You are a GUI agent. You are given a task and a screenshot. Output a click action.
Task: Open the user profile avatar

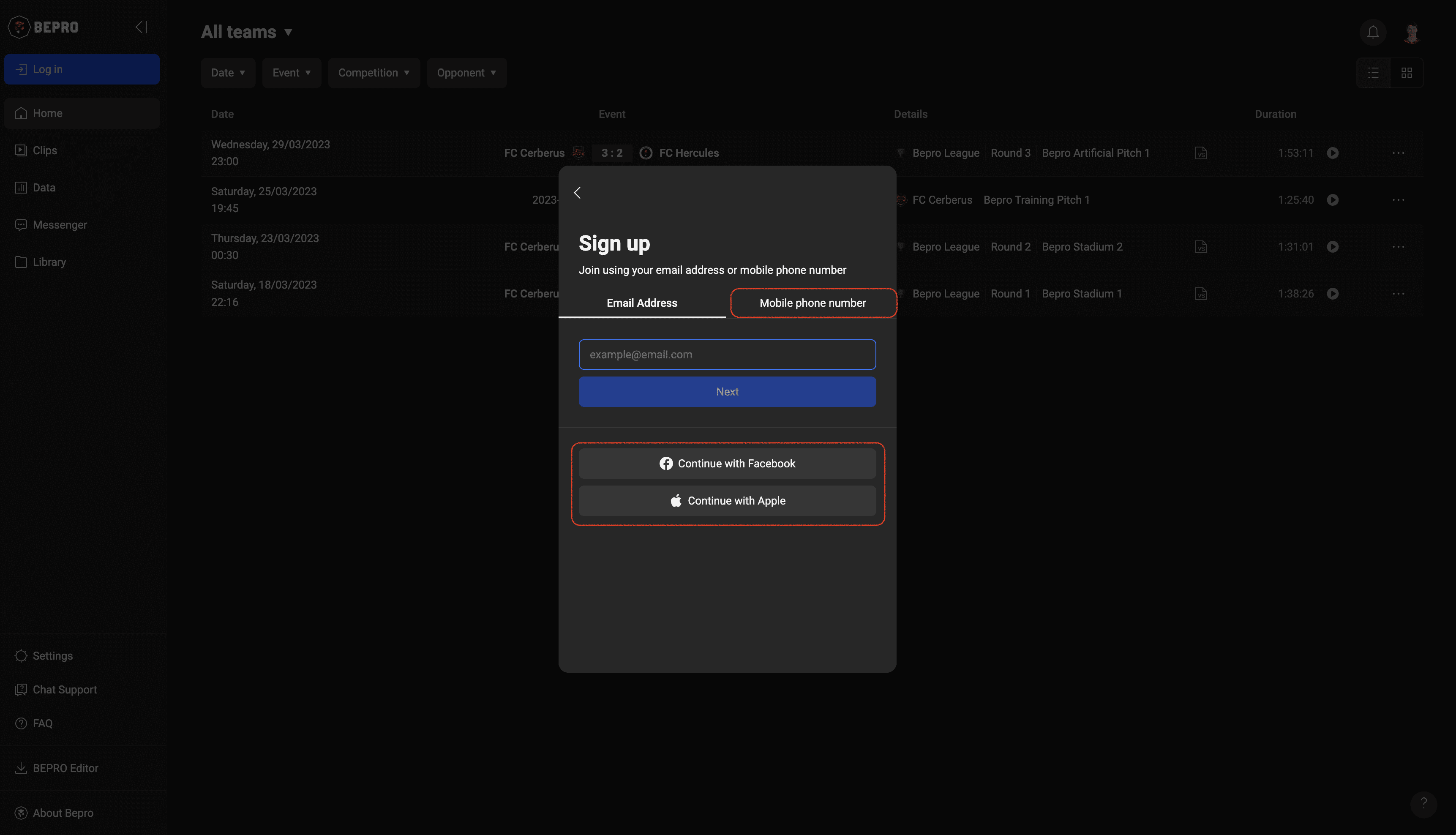click(x=1411, y=33)
